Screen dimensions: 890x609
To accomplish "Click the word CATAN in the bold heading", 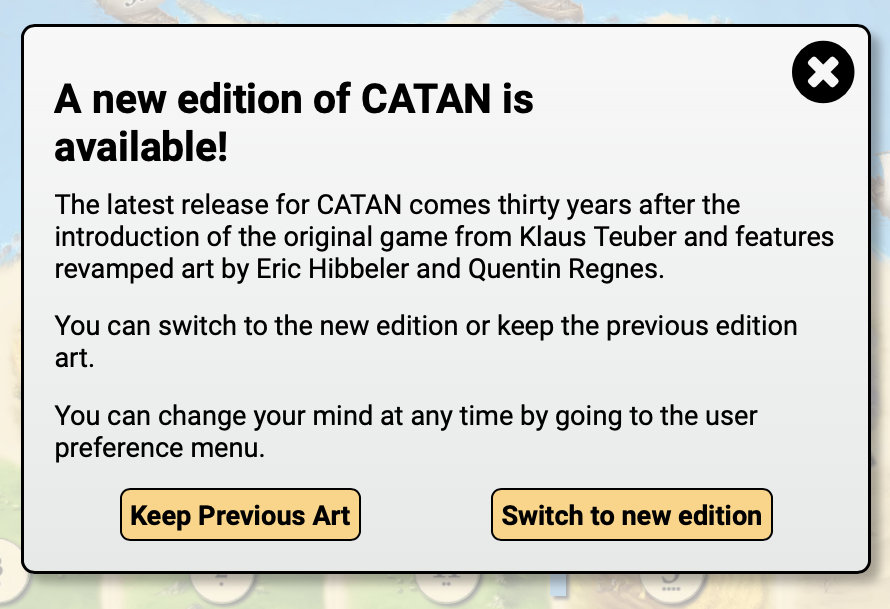I will tap(426, 99).
